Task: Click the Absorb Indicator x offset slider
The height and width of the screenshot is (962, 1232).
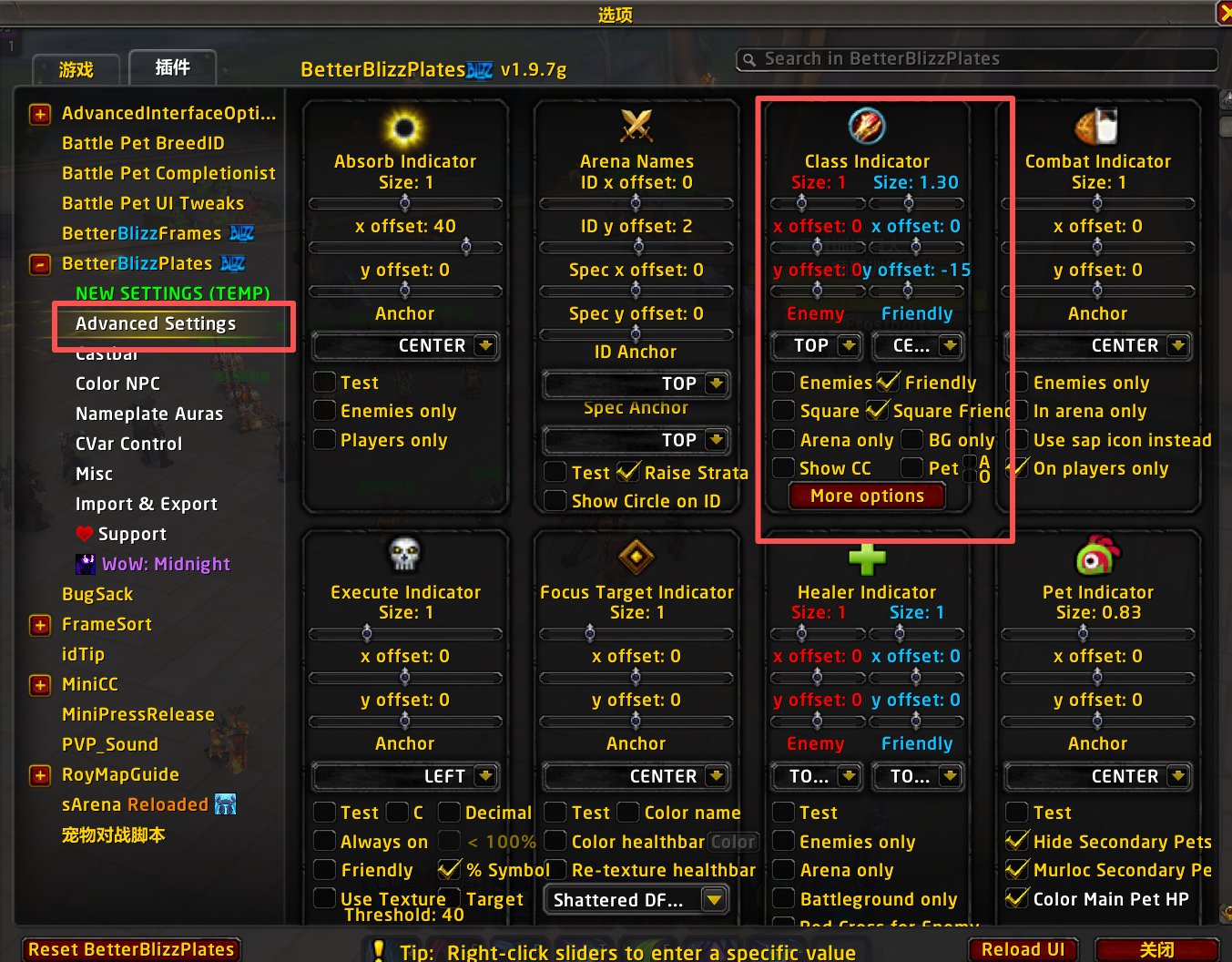Action: coord(405,247)
